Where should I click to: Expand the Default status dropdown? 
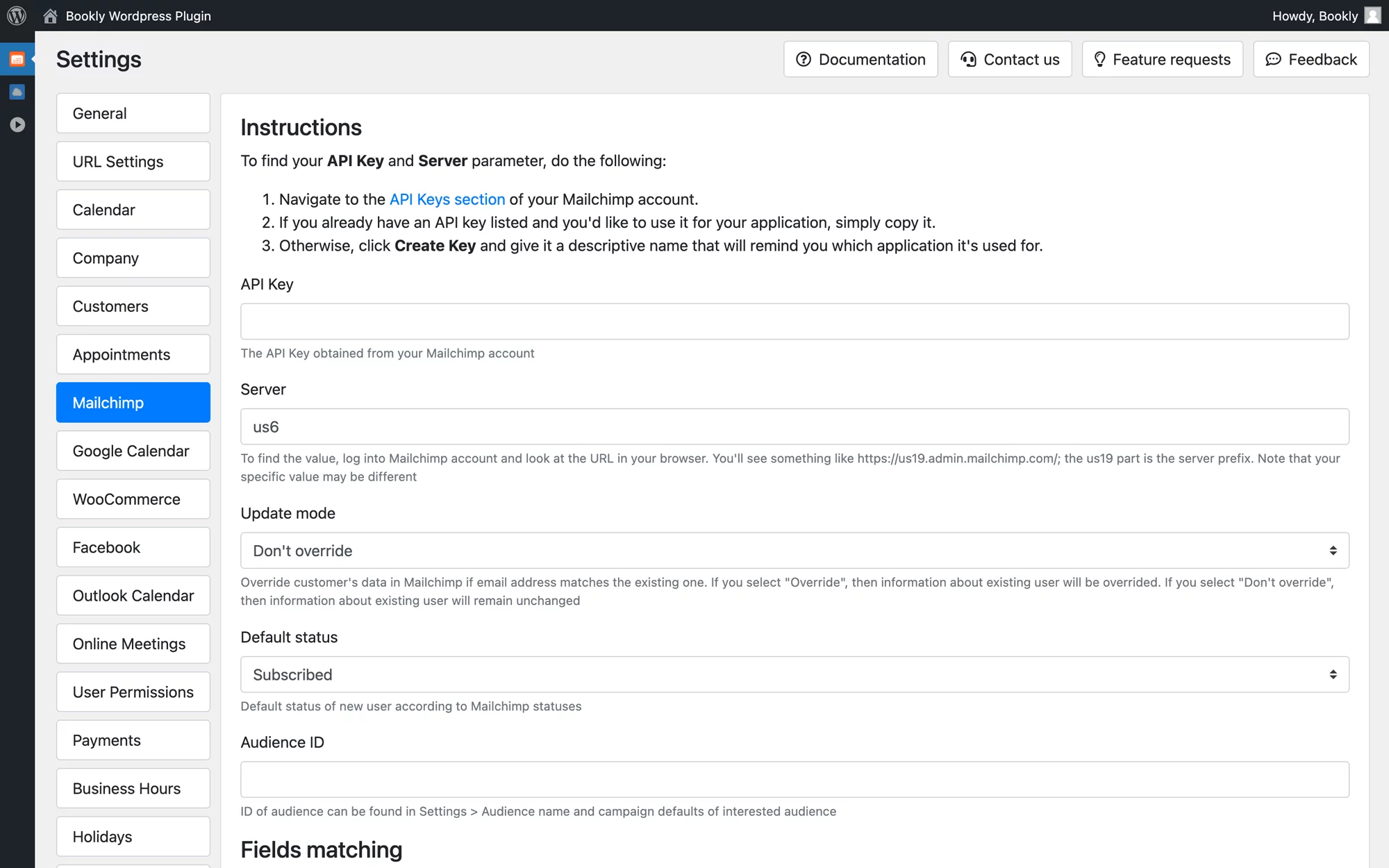795,674
